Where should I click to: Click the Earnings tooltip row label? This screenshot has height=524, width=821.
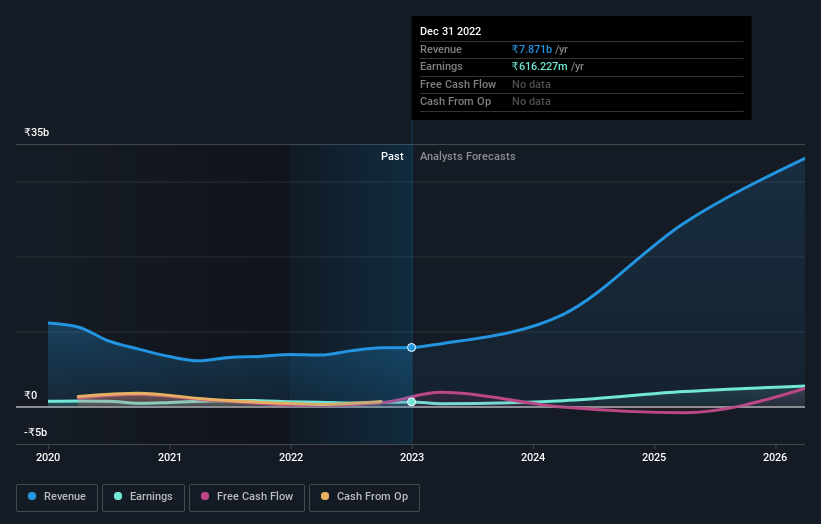(x=441, y=66)
